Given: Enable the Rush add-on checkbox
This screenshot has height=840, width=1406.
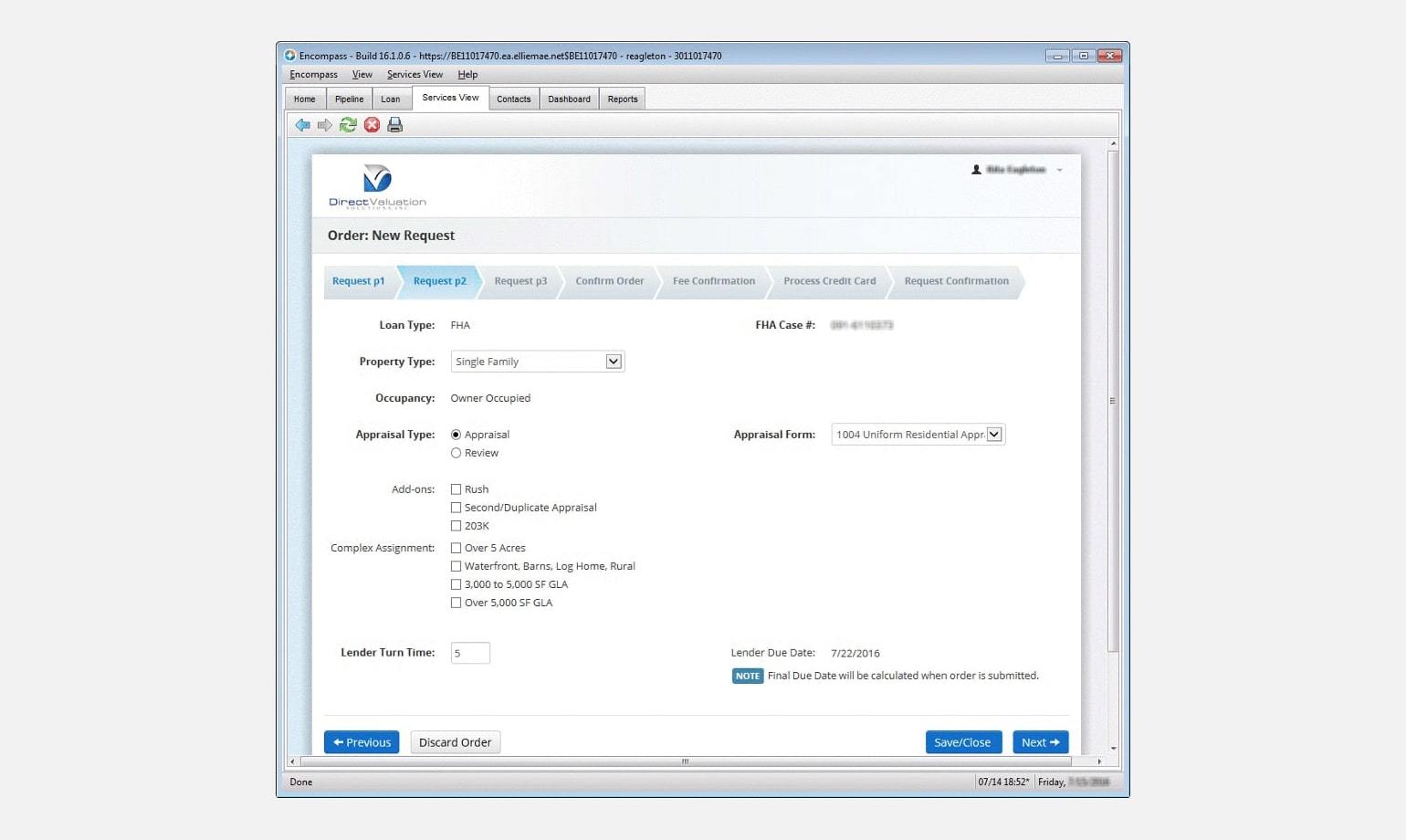Looking at the screenshot, I should point(456,489).
